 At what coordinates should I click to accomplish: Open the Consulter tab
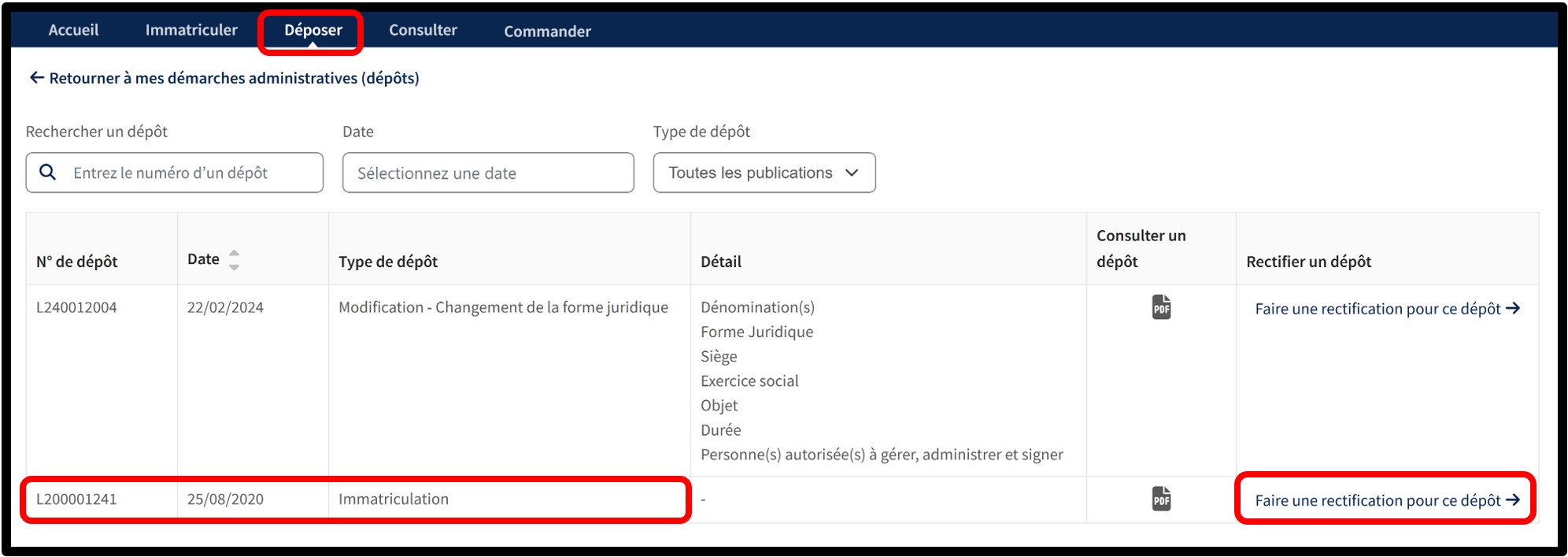(423, 30)
